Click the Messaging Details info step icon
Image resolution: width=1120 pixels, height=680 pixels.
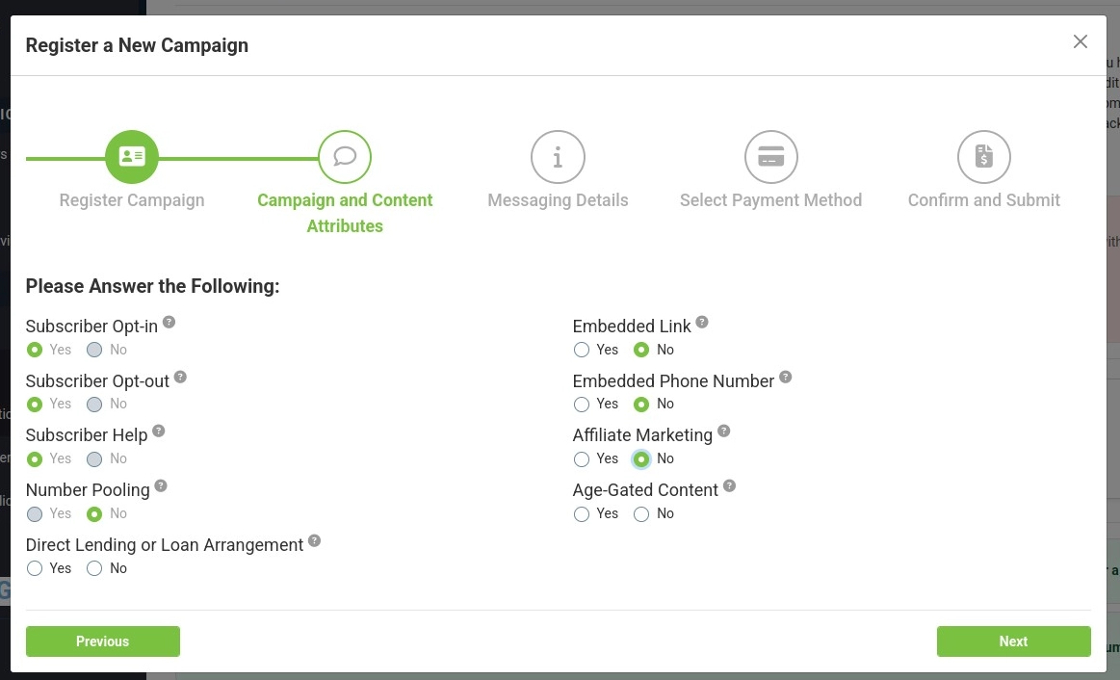tap(558, 157)
